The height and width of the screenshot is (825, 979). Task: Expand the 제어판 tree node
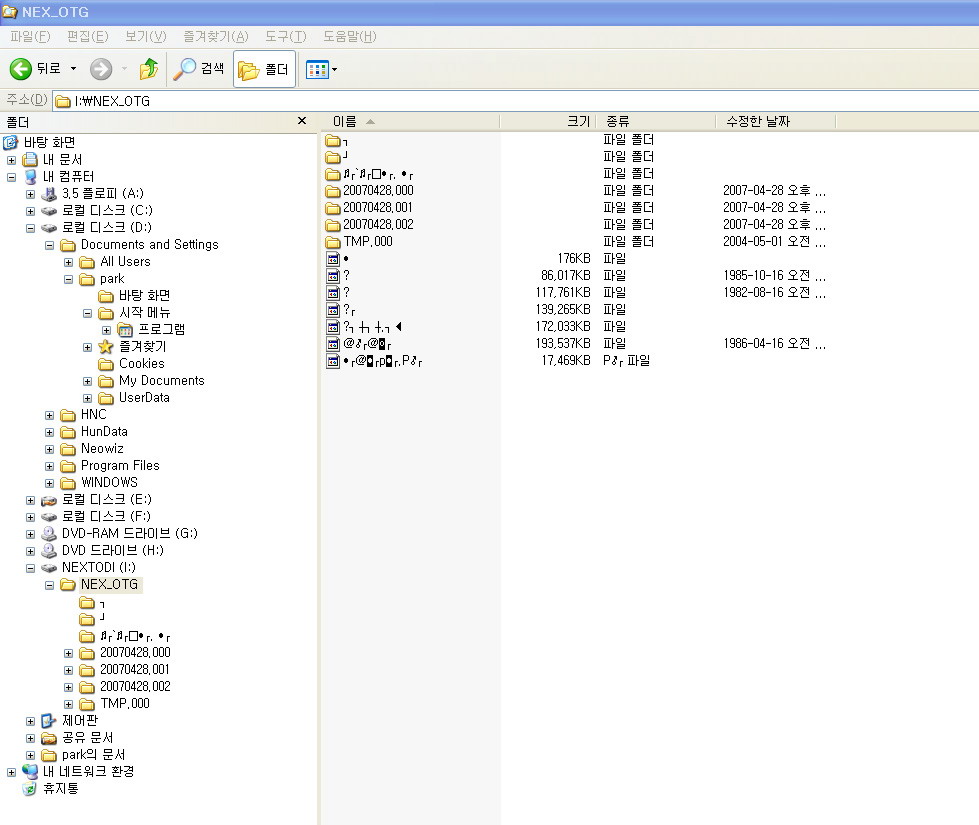click(31, 721)
